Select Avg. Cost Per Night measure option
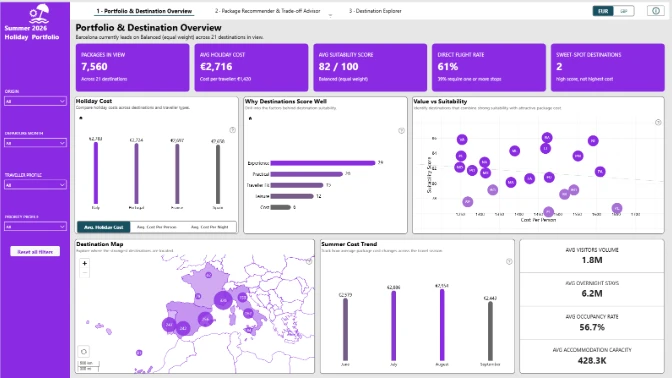Screen dimensions: 672x378 [210, 227]
